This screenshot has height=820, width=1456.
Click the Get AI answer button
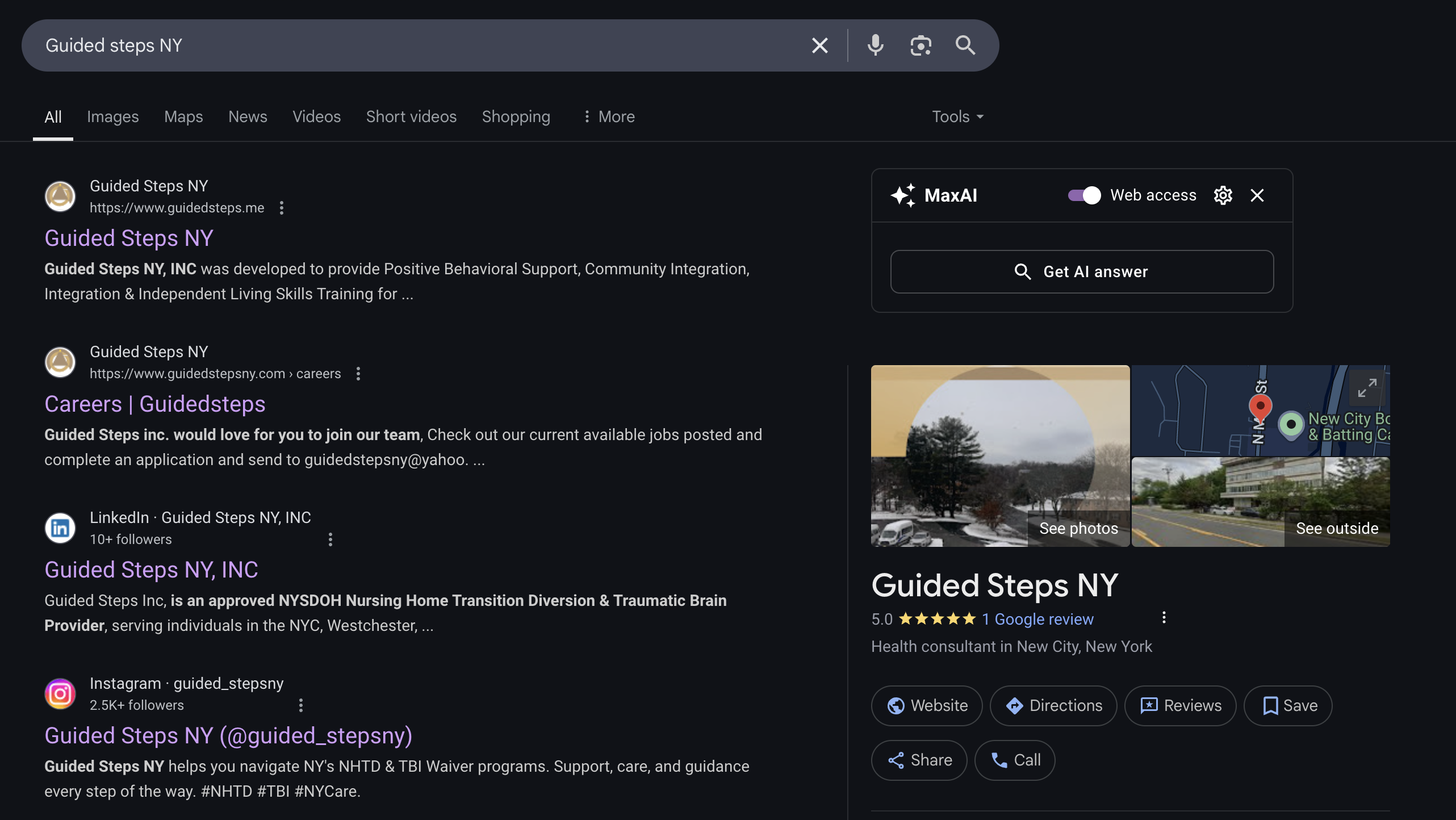1082,271
